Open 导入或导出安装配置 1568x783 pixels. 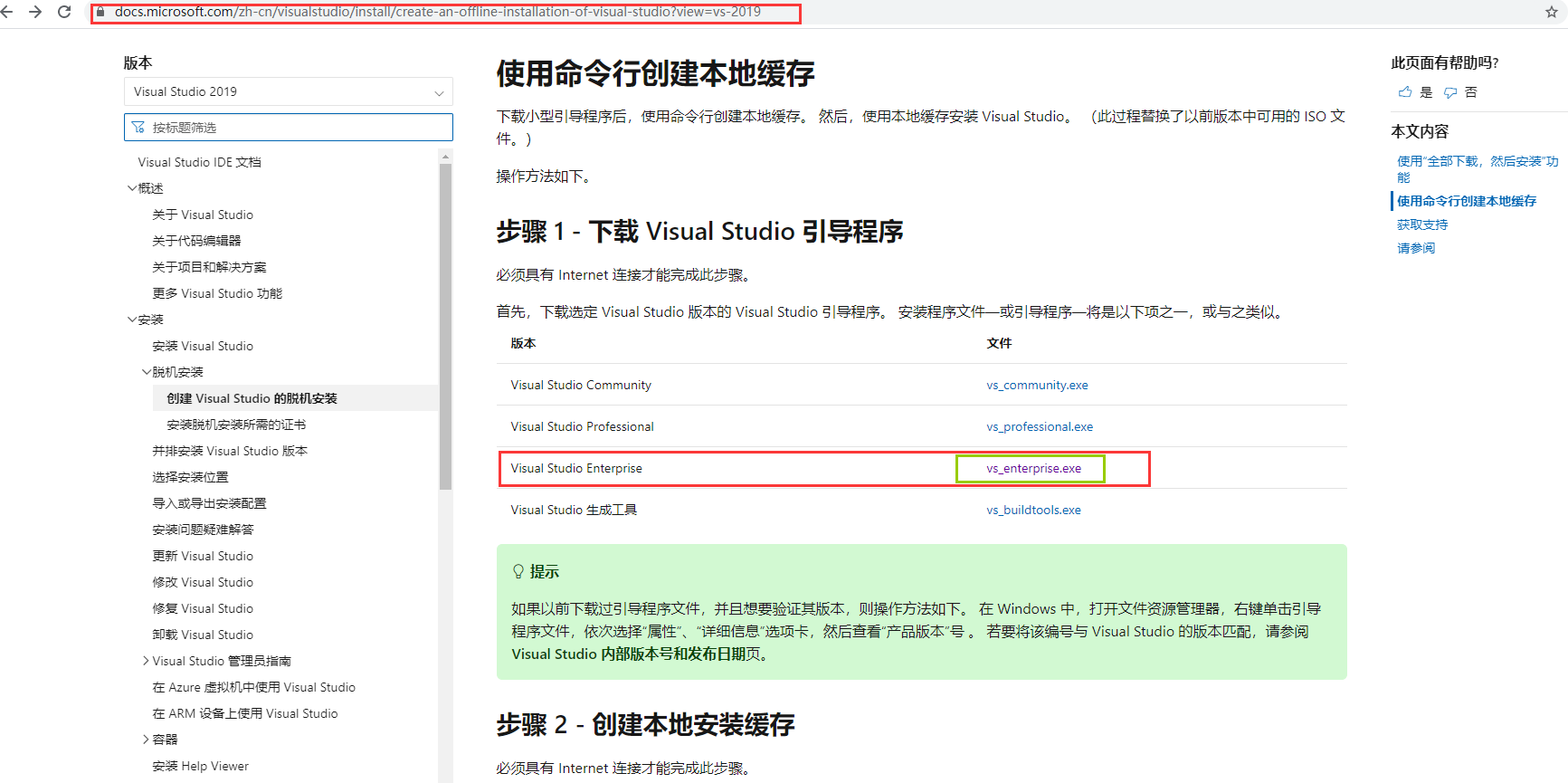click(209, 503)
